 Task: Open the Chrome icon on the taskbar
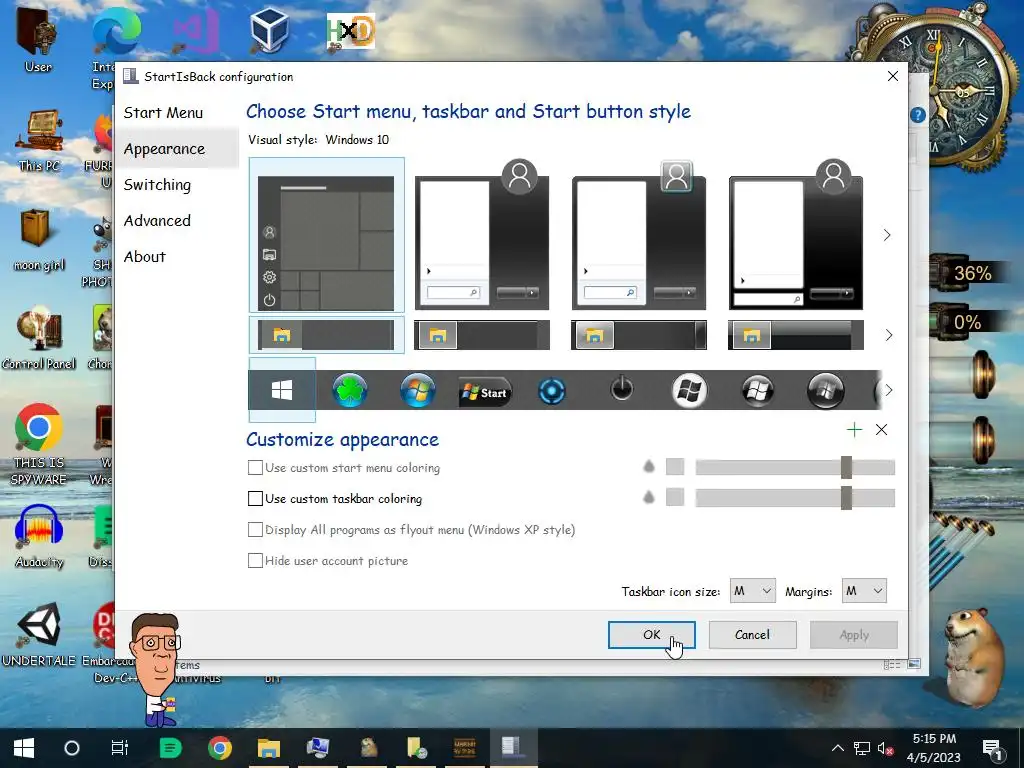[x=220, y=748]
